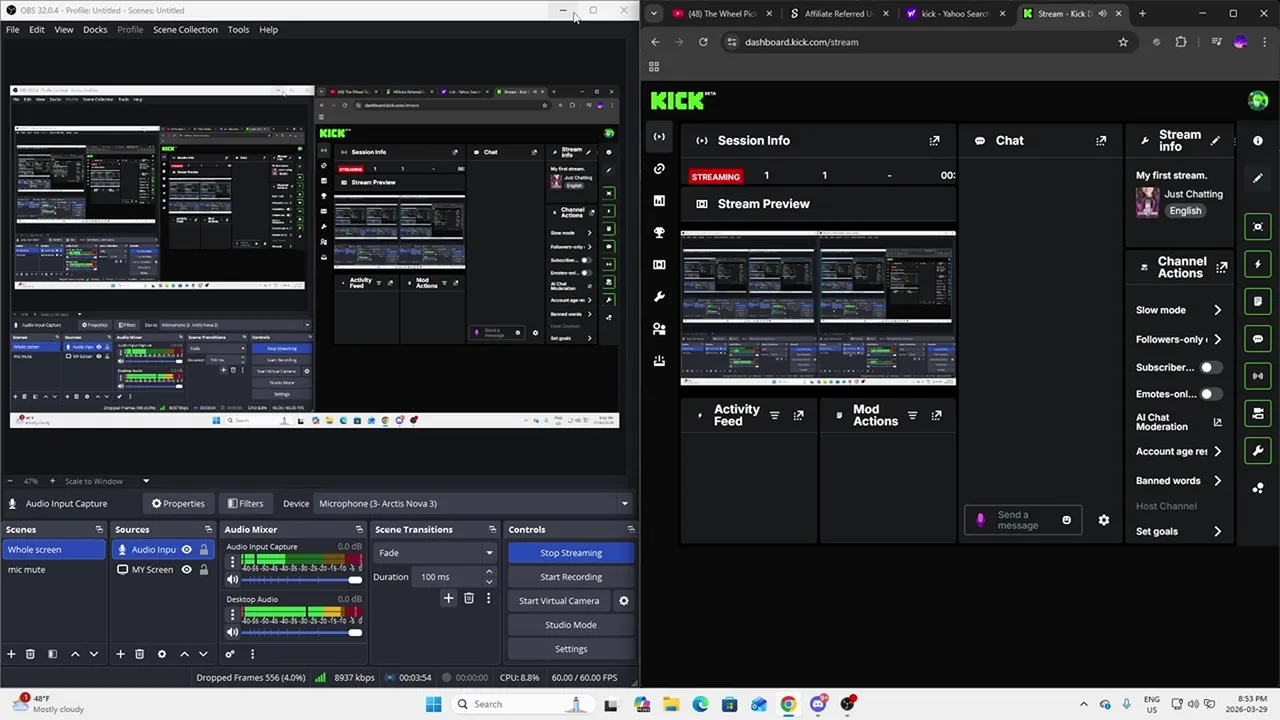
Task: Open the OBS Edit menu
Action: click(x=36, y=29)
